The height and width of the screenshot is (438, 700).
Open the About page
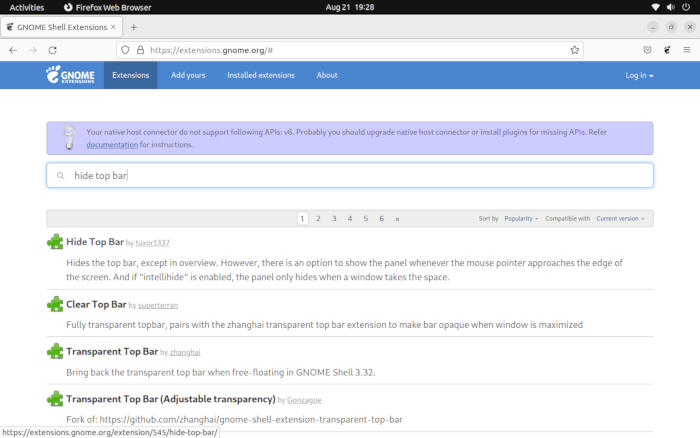click(x=327, y=75)
